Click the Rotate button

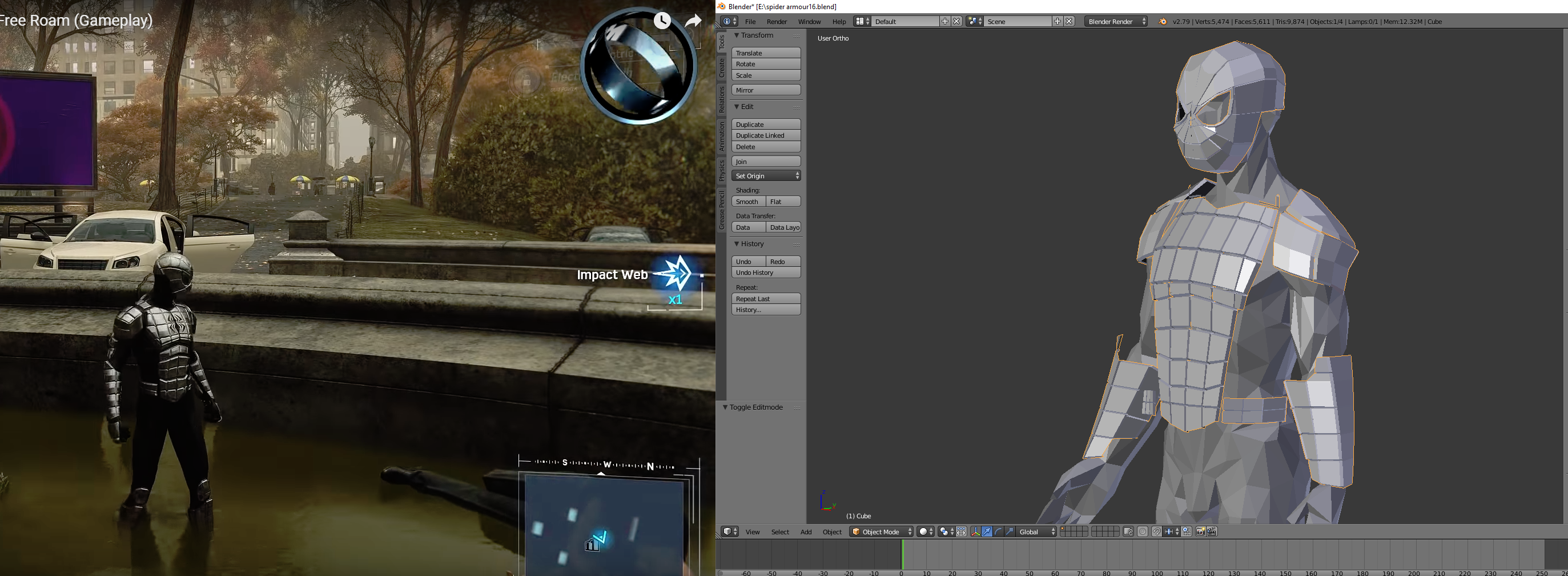(x=766, y=64)
